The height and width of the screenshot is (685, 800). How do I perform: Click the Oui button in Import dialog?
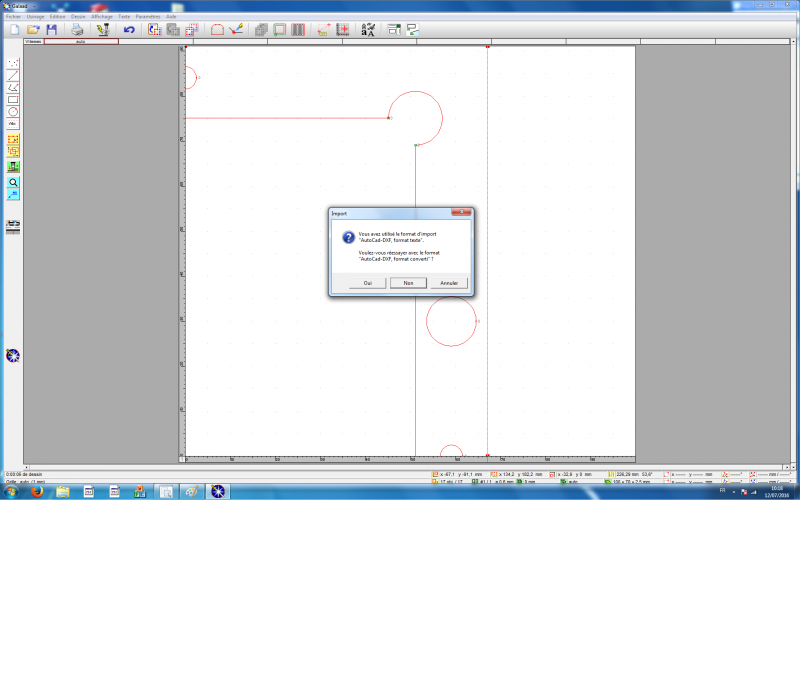tap(368, 283)
